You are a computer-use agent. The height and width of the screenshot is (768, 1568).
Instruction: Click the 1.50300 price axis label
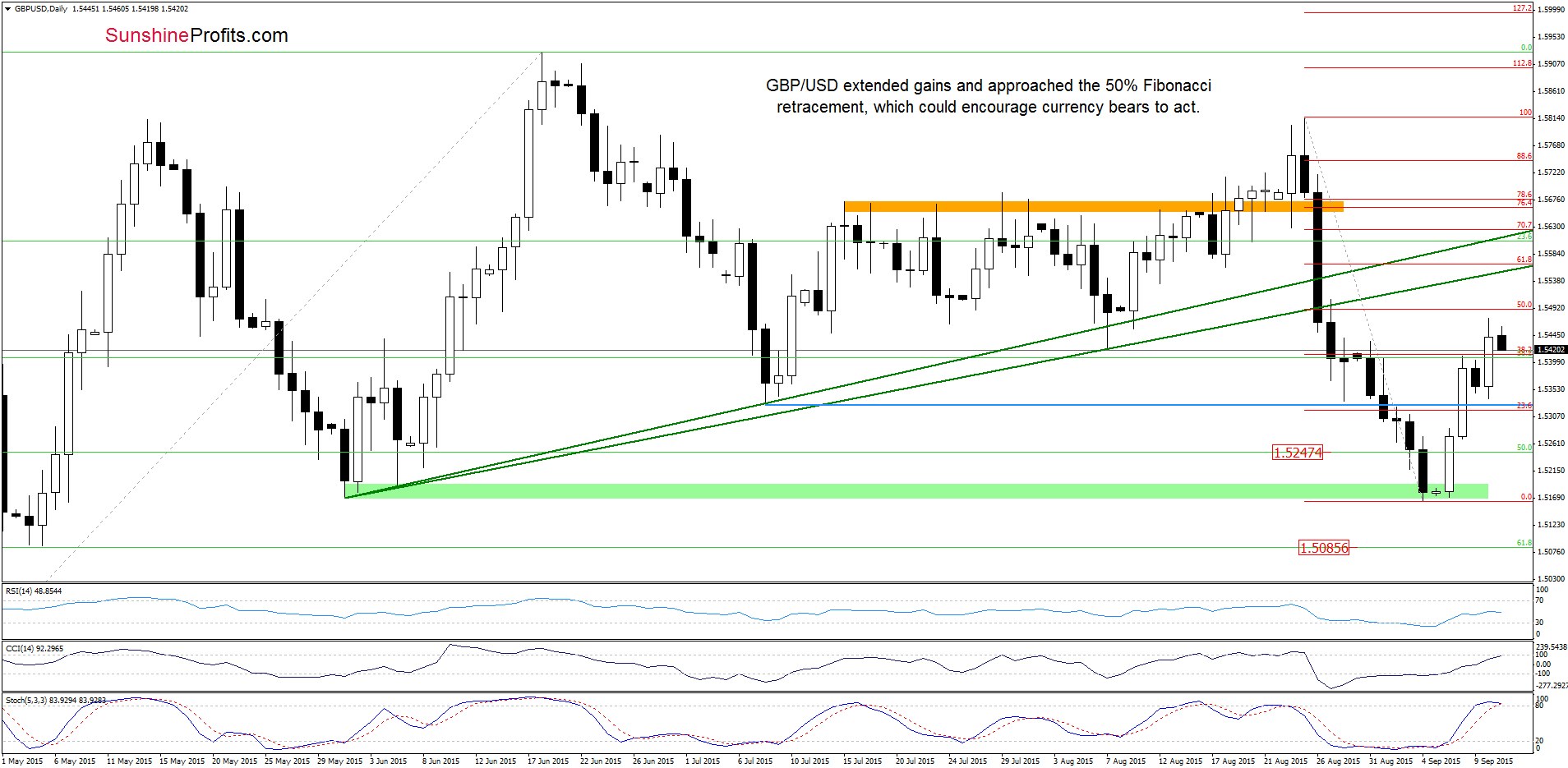coord(1550,579)
